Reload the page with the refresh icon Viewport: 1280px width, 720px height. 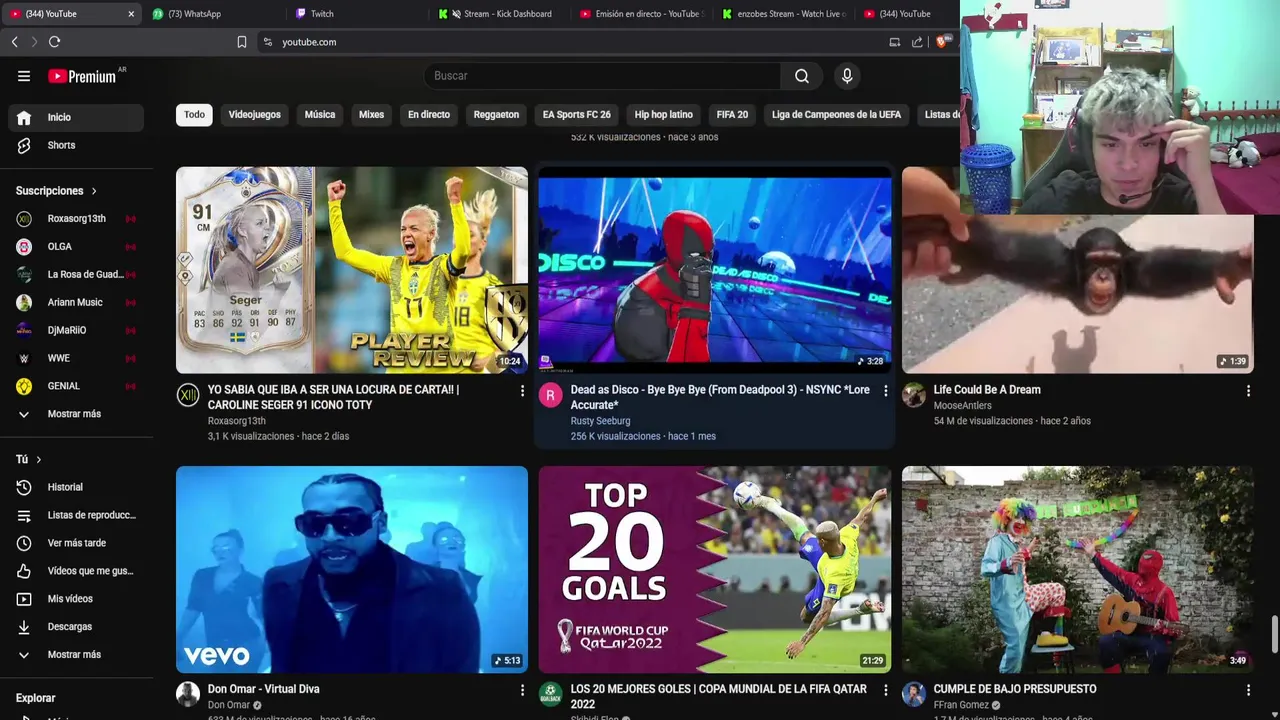[x=54, y=42]
